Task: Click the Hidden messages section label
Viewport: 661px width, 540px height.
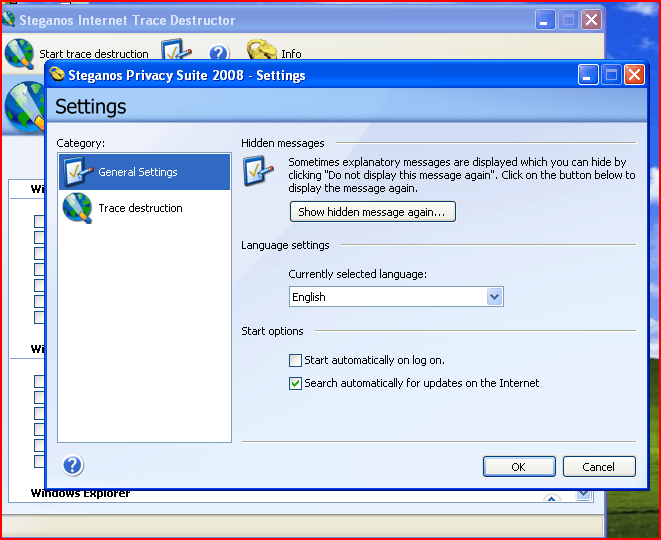Action: 283,143
